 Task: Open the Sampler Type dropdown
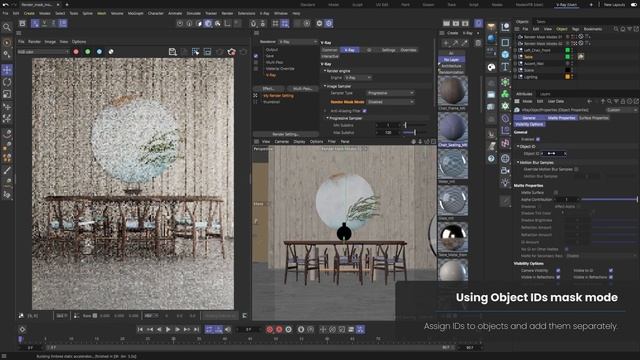point(391,93)
